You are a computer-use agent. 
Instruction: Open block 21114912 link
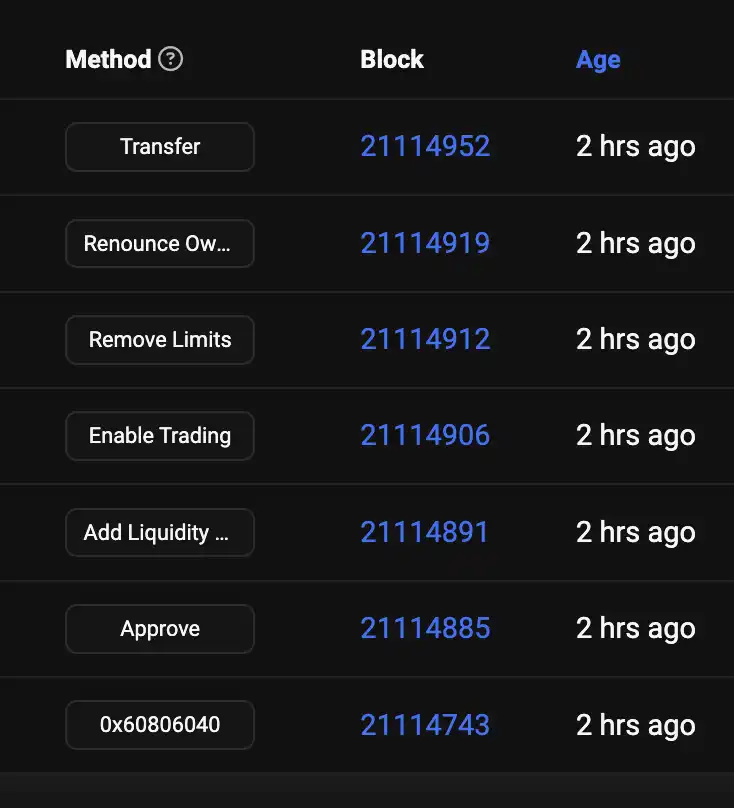point(425,340)
